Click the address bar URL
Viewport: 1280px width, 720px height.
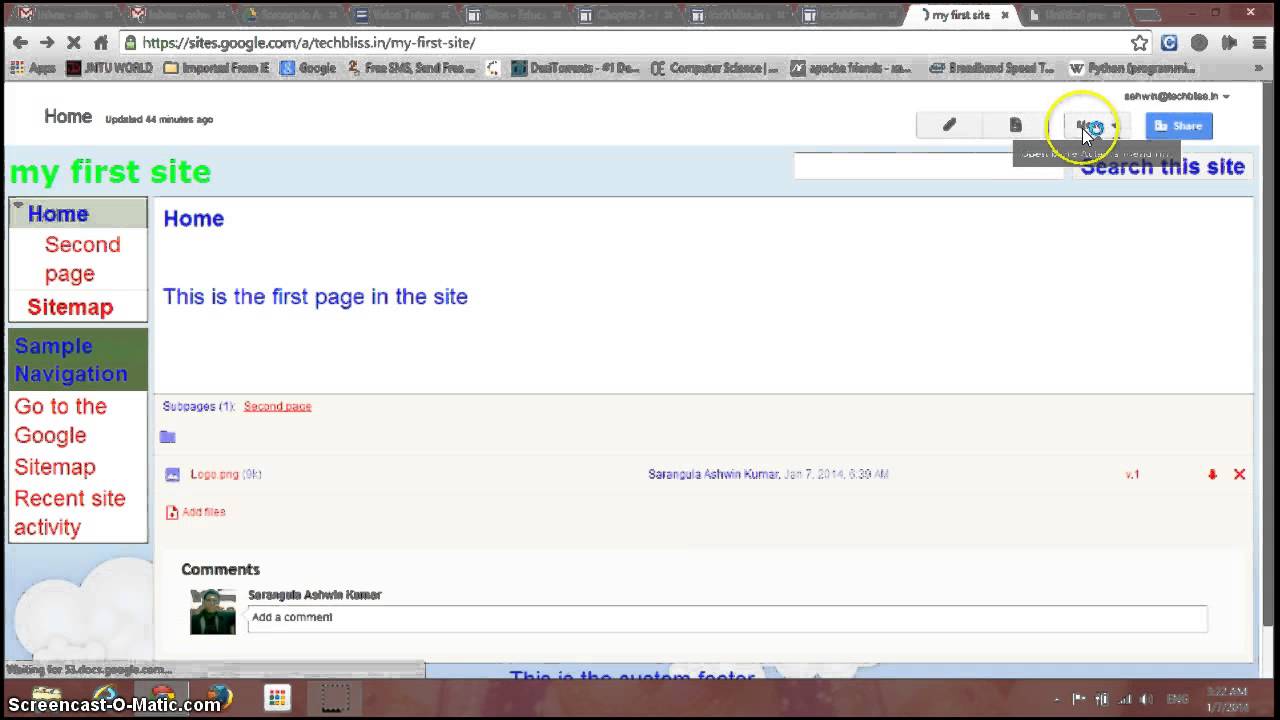(x=309, y=43)
